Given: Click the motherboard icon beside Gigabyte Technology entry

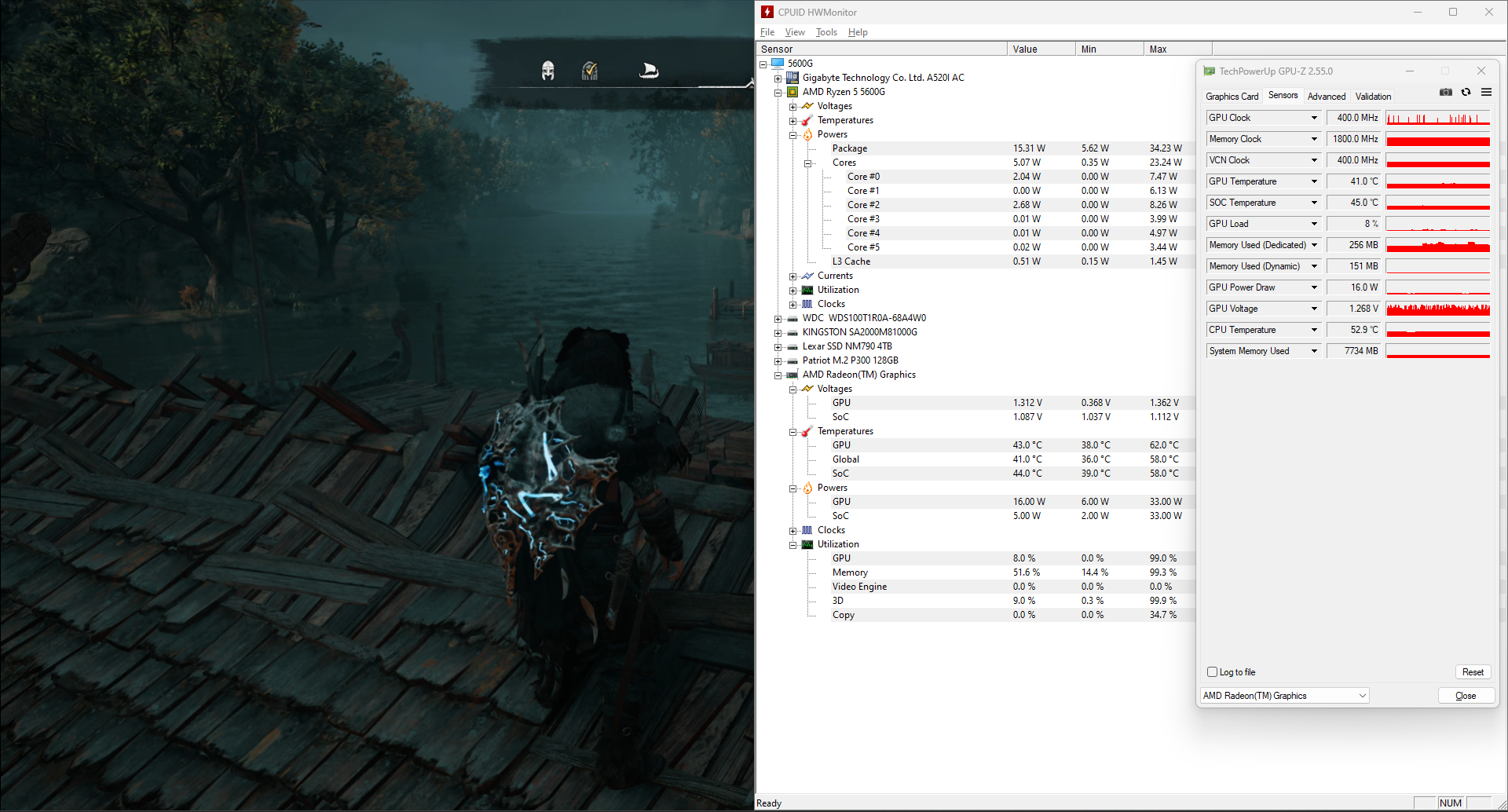Looking at the screenshot, I should click(x=792, y=78).
